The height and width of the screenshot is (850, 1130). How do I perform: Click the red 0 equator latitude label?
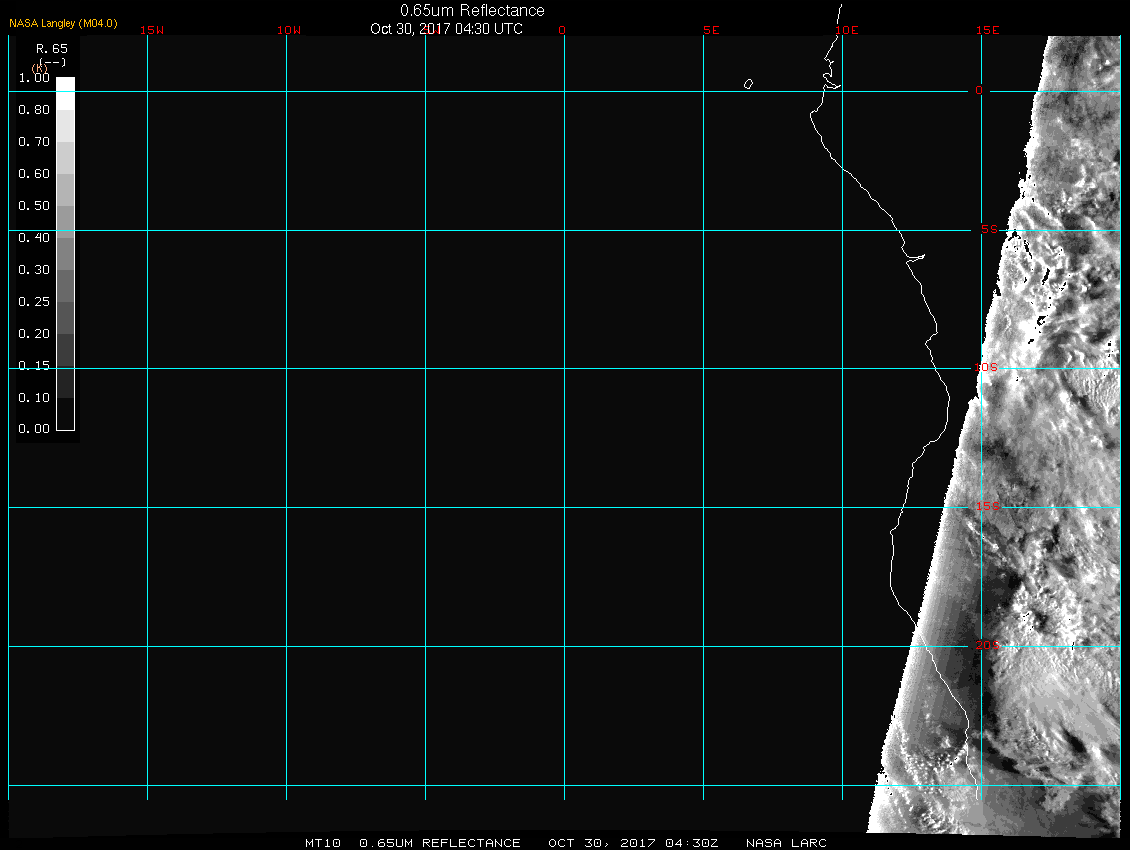tap(979, 91)
